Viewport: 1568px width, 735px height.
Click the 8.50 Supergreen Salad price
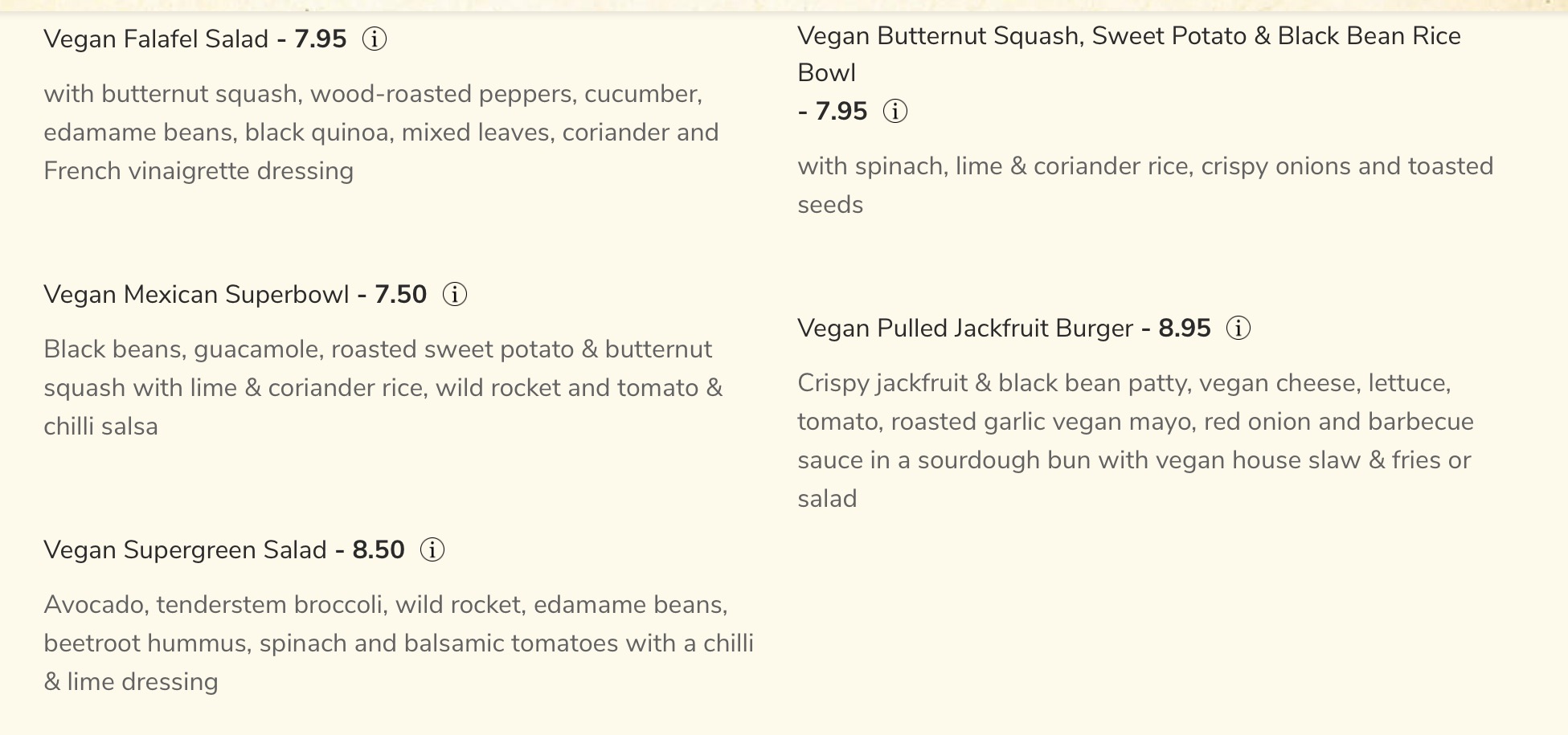click(x=378, y=549)
